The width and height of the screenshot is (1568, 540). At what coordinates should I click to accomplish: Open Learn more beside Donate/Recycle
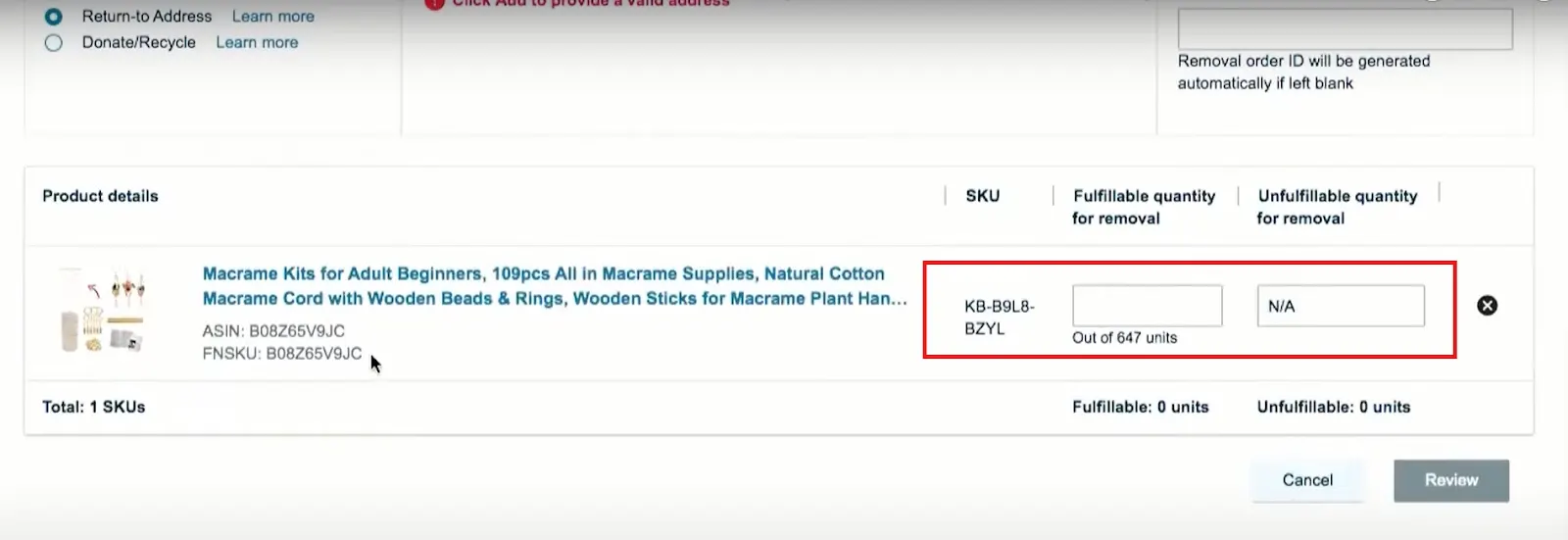click(257, 43)
